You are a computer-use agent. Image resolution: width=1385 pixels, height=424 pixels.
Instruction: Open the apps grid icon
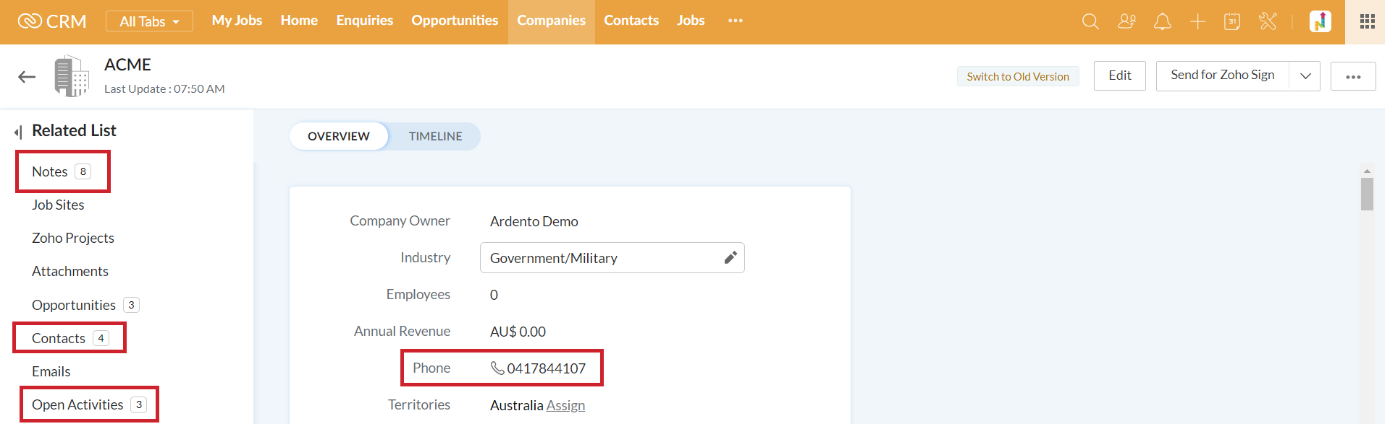click(x=1366, y=21)
